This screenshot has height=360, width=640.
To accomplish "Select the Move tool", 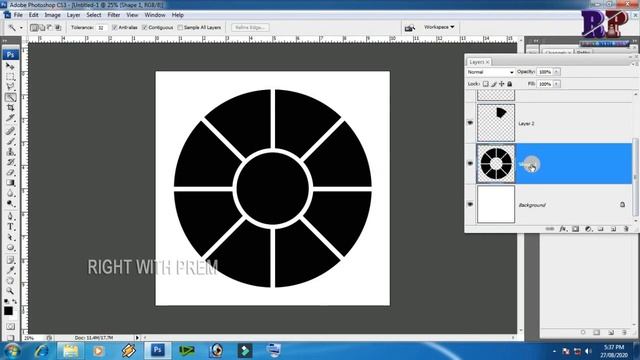I will (x=10, y=66).
